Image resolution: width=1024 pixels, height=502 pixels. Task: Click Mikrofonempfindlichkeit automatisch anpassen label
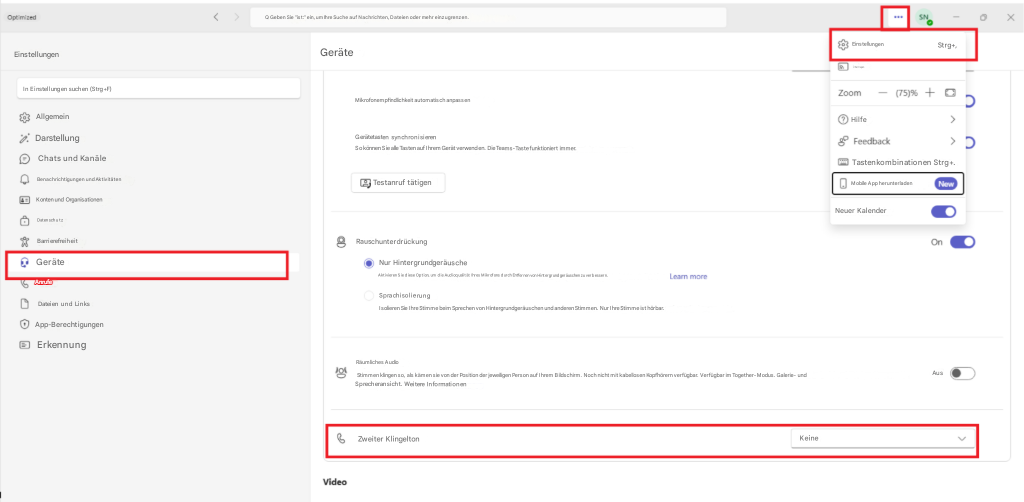[x=412, y=101]
